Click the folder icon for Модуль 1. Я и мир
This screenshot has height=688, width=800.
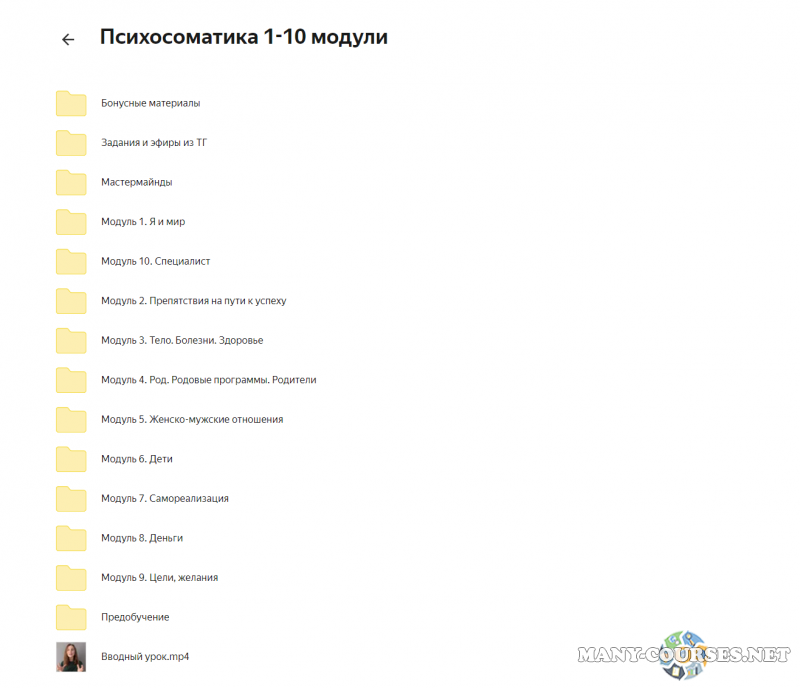(70, 222)
